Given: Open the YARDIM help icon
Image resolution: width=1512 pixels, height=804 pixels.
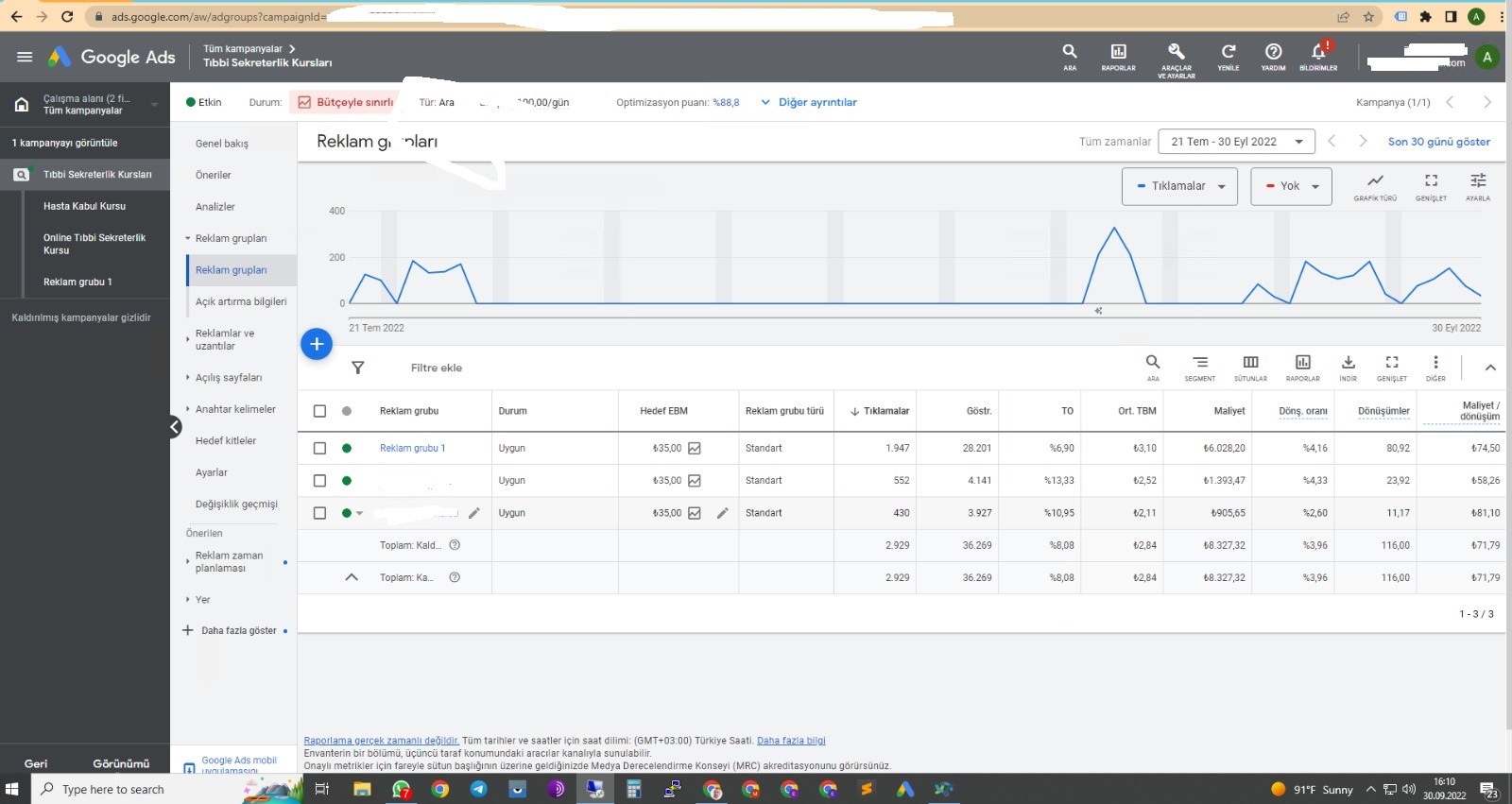Looking at the screenshot, I should coord(1273,56).
